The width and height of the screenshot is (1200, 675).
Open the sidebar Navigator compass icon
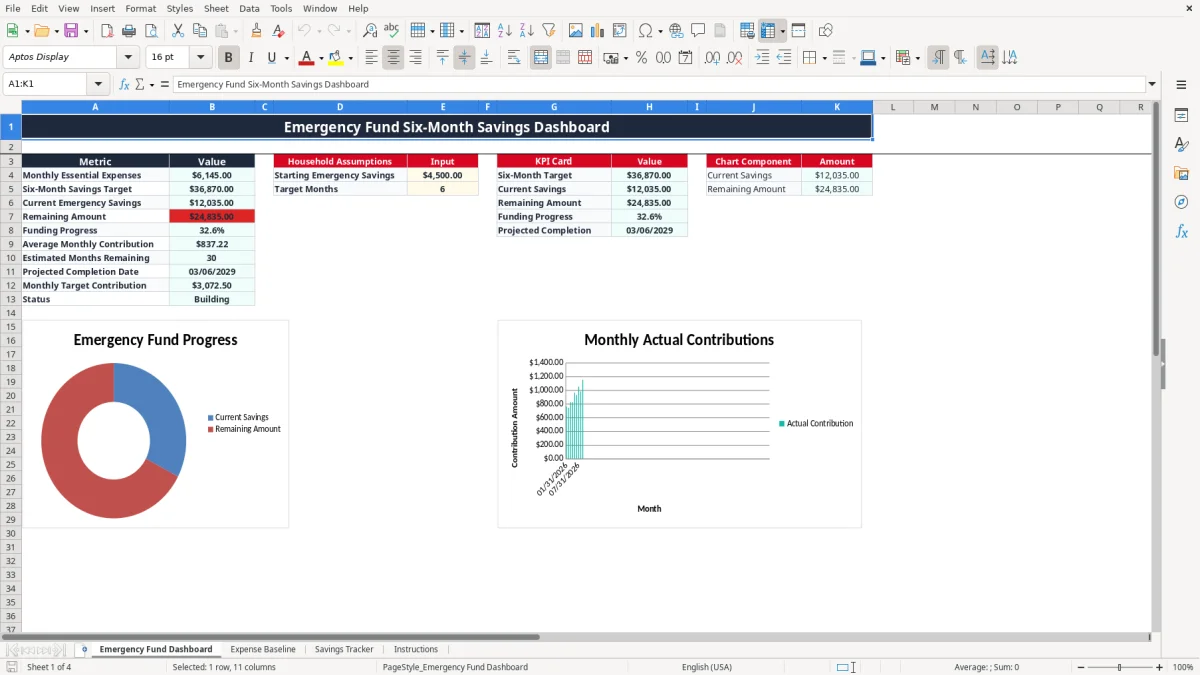point(1181,202)
